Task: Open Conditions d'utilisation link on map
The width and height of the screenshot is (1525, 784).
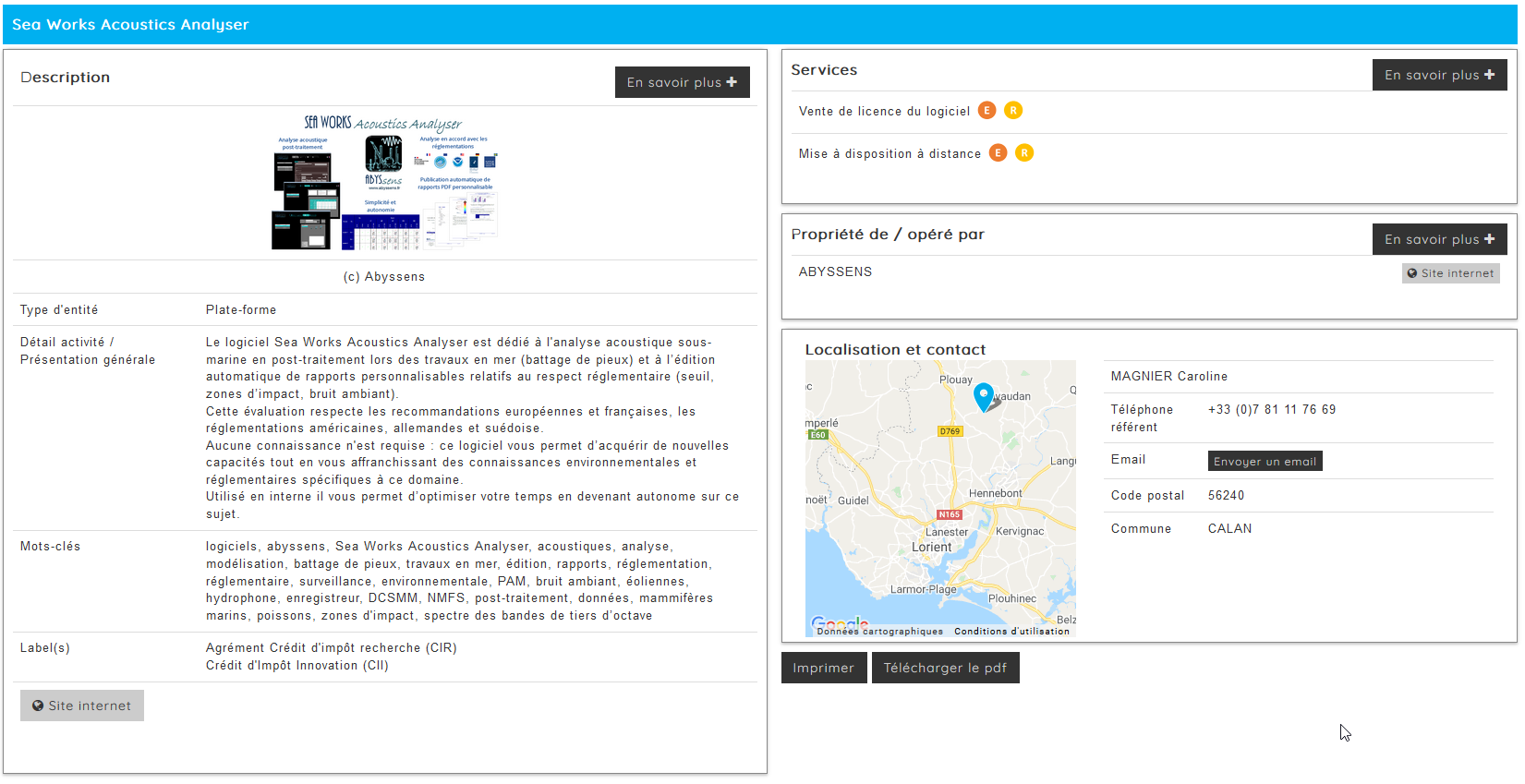Action: click(1011, 632)
